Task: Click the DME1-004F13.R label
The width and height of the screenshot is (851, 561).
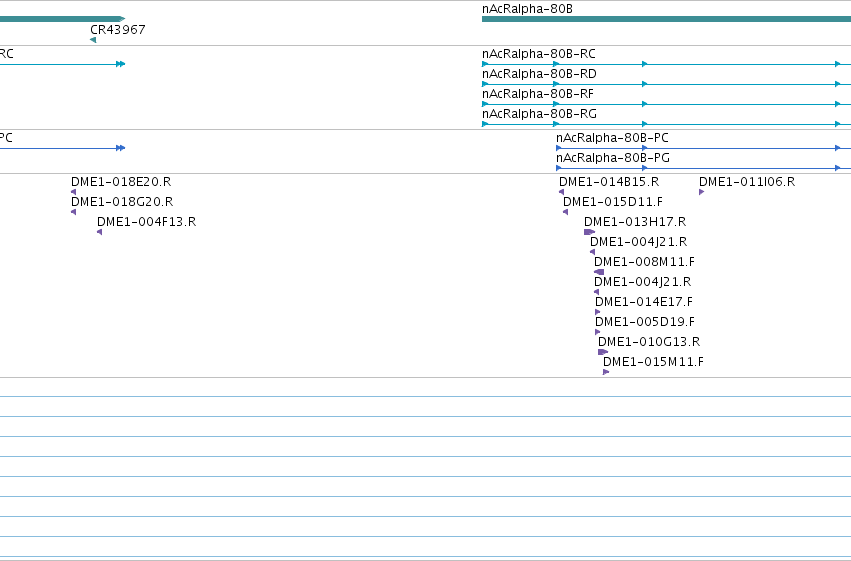Action: (x=147, y=222)
